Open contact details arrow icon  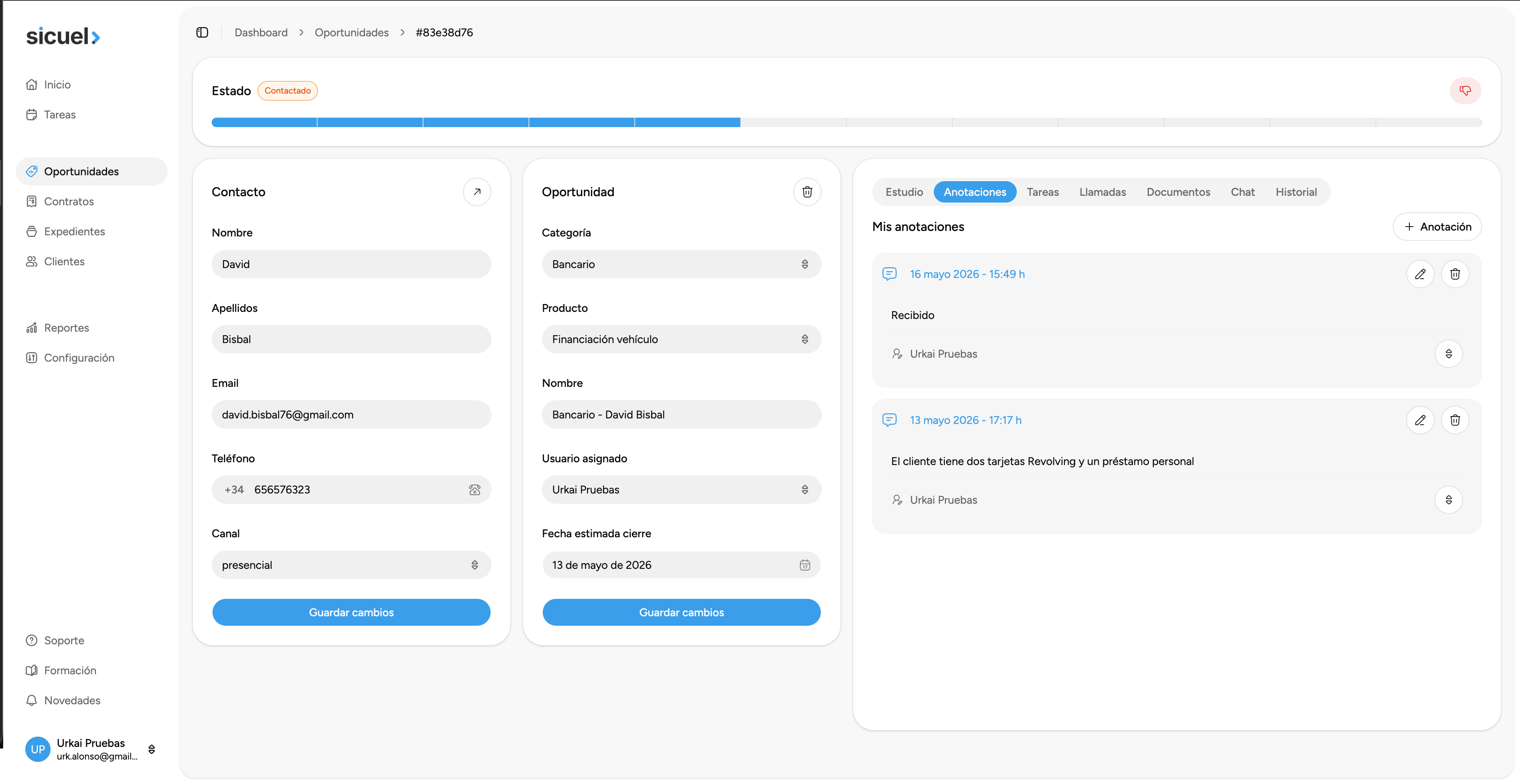tap(477, 191)
